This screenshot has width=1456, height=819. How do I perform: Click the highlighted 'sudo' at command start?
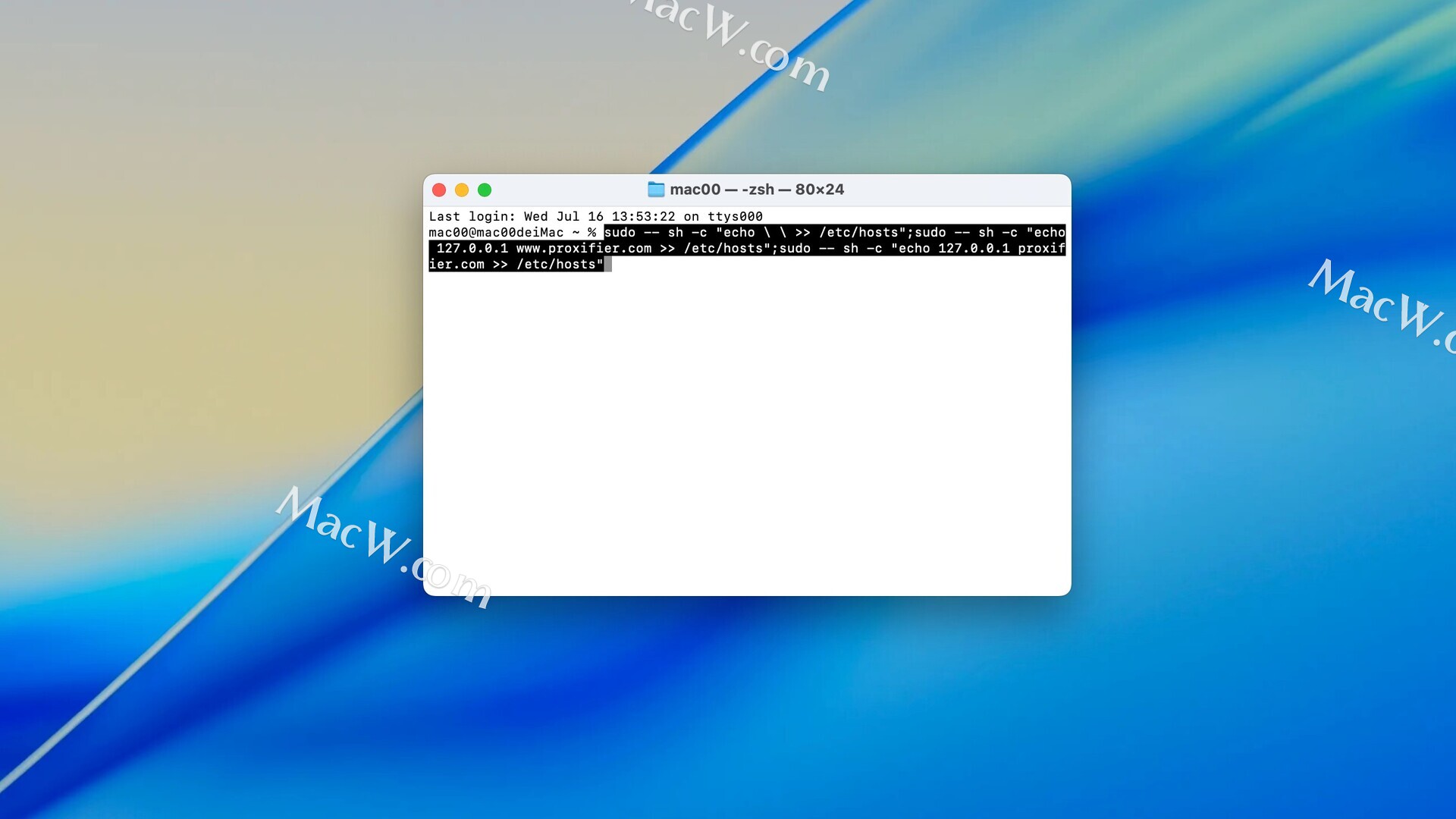(620, 233)
